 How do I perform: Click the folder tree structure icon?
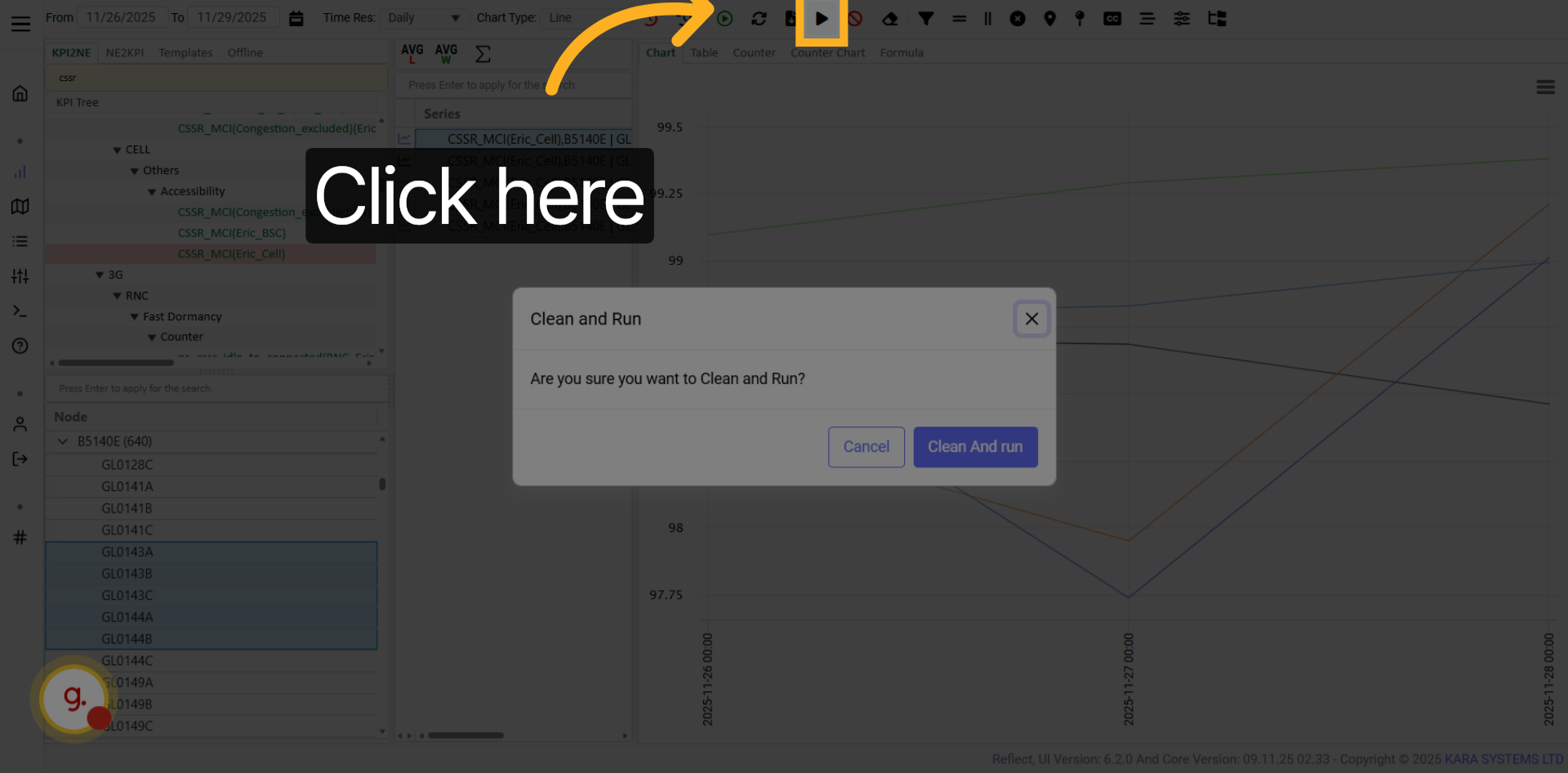point(1217,18)
